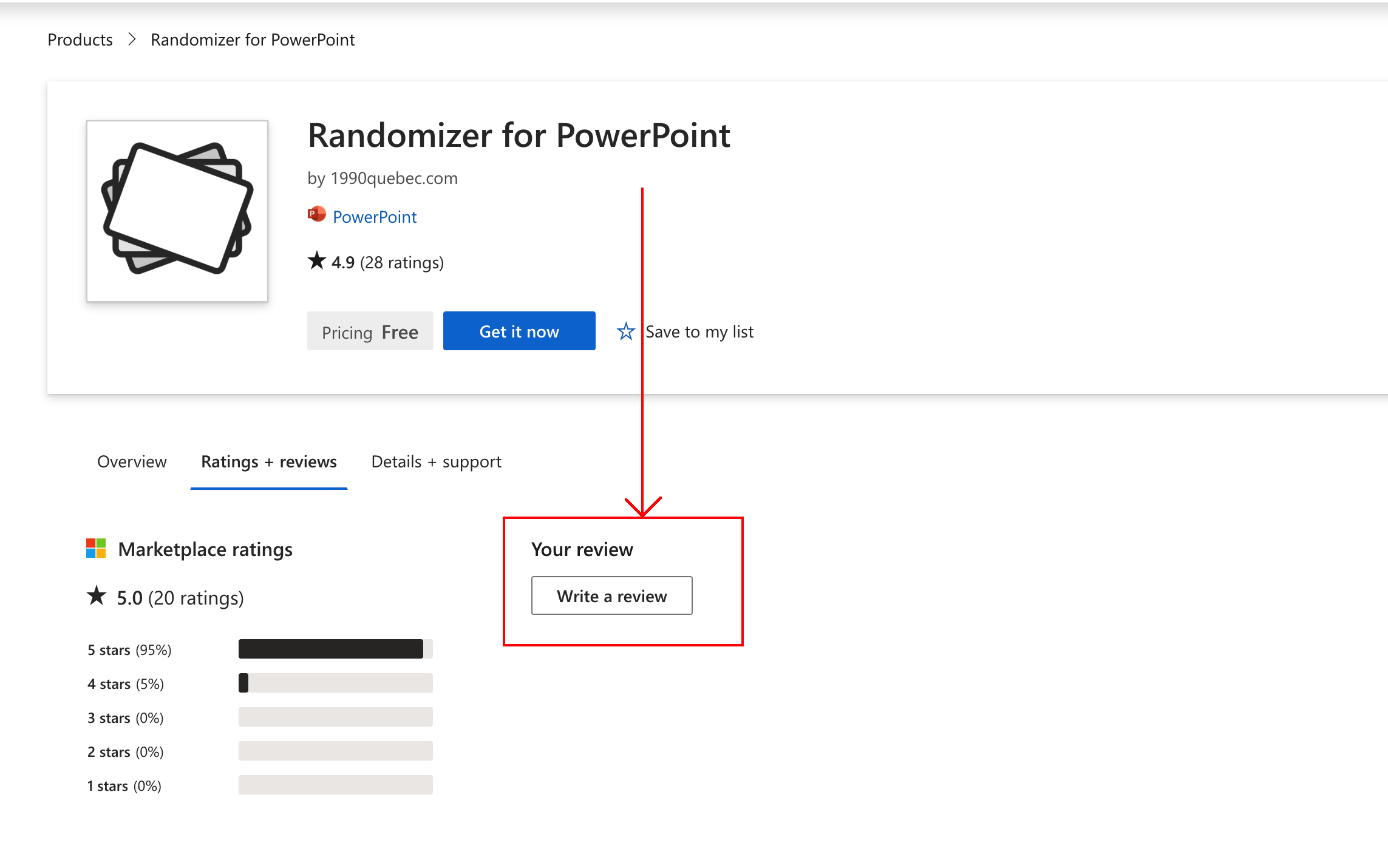The height and width of the screenshot is (868, 1388).
Task: Open the Products breadcrumb link
Action: pos(80,39)
